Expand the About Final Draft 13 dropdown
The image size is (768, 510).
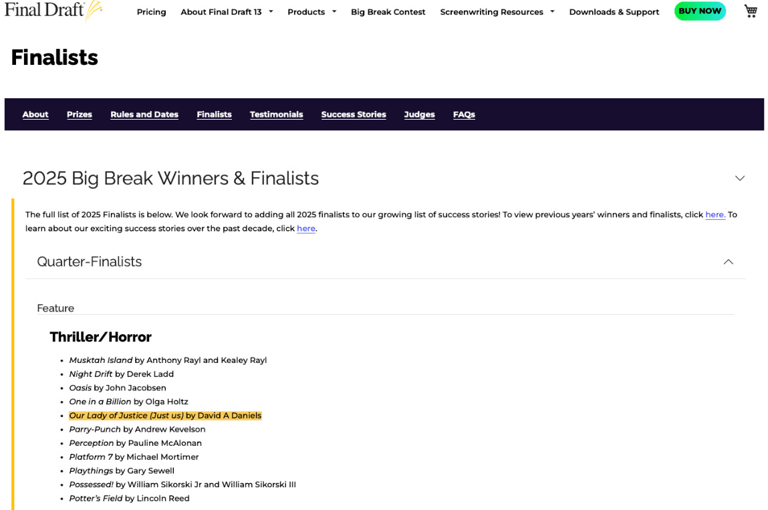pyautogui.click(x=227, y=12)
